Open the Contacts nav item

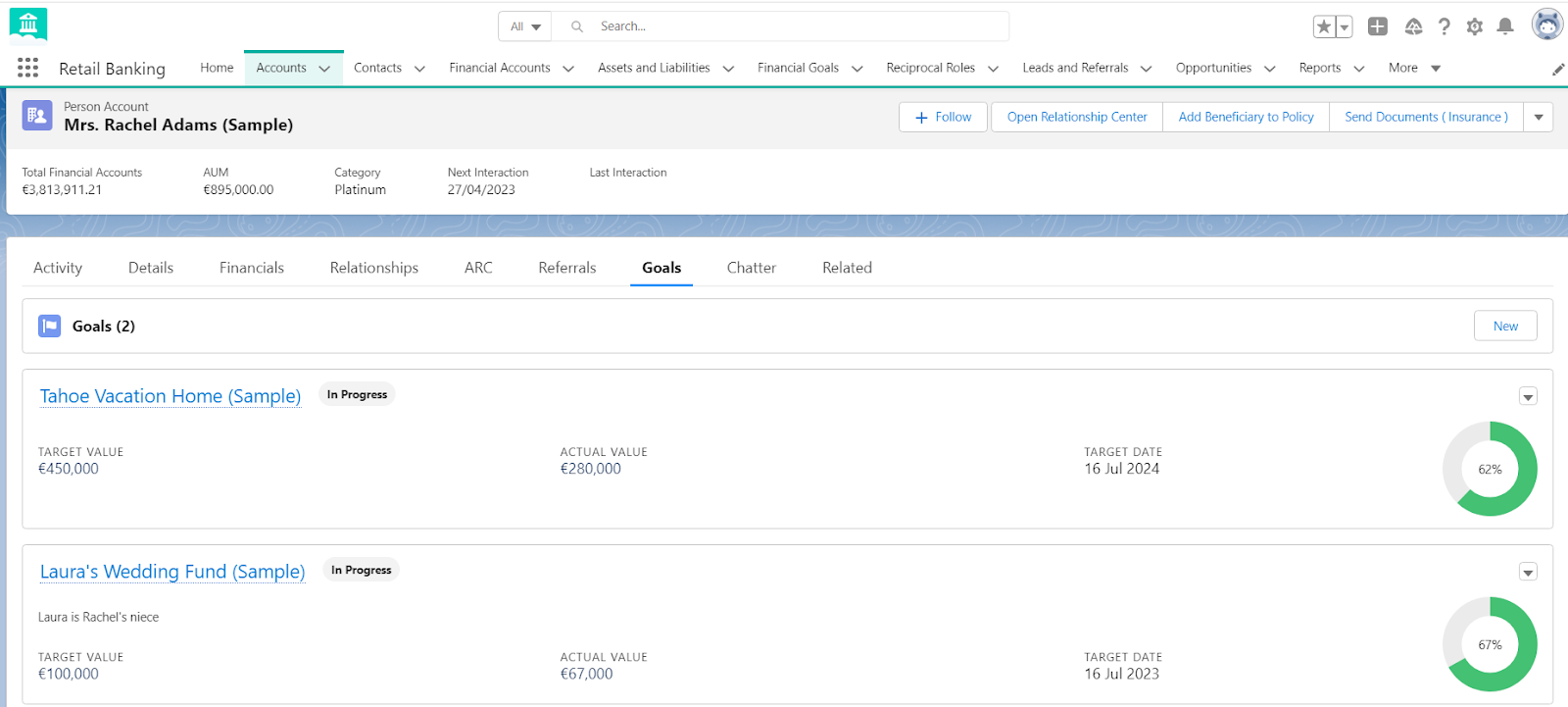(x=377, y=68)
